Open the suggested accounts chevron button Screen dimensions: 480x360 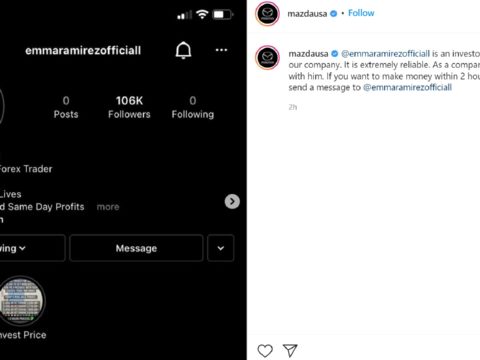[x=221, y=248]
